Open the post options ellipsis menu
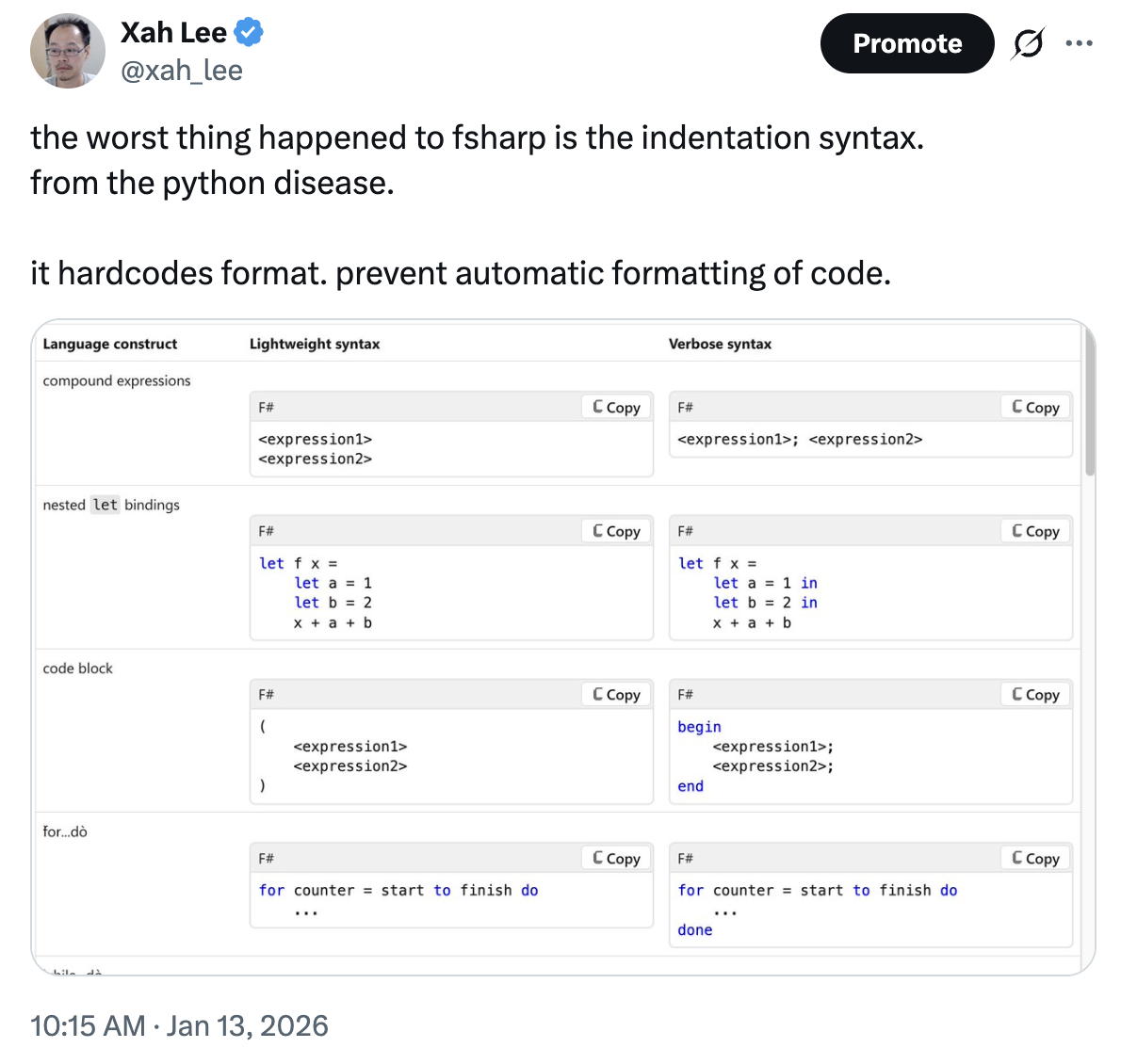This screenshot has width=1121, height=1064. pyautogui.click(x=1079, y=42)
